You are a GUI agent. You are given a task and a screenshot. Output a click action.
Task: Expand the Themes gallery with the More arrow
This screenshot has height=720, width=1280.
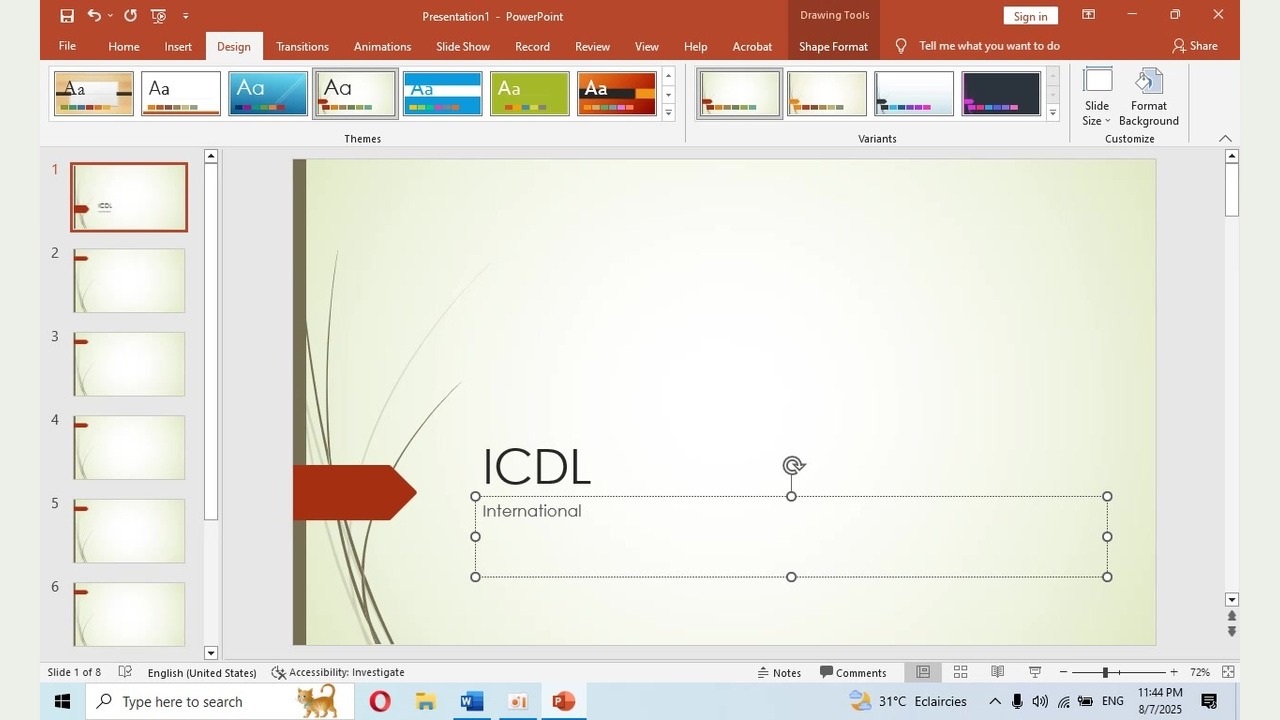tap(669, 113)
